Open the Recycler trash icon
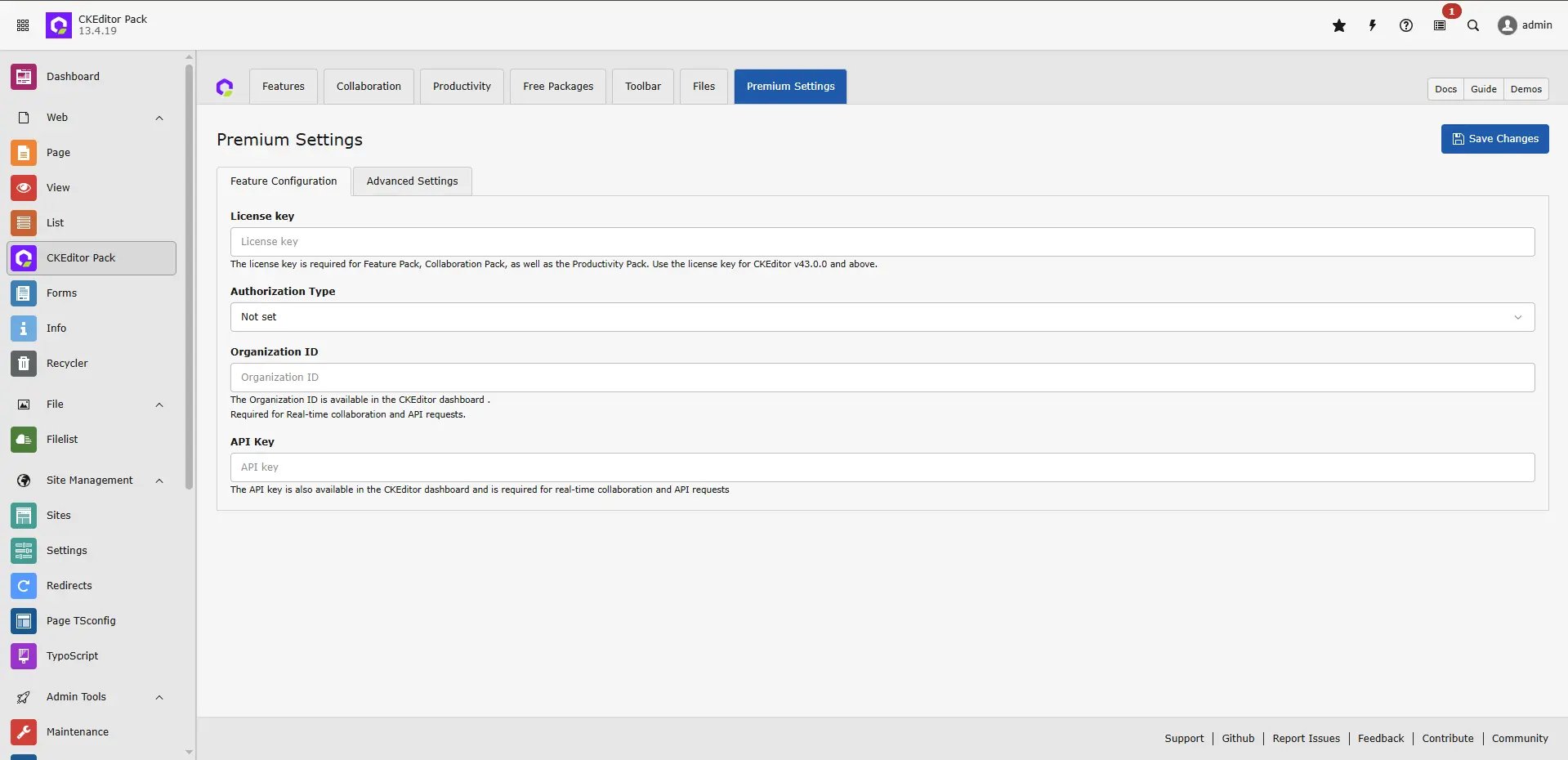The width and height of the screenshot is (1568, 760). point(24,364)
